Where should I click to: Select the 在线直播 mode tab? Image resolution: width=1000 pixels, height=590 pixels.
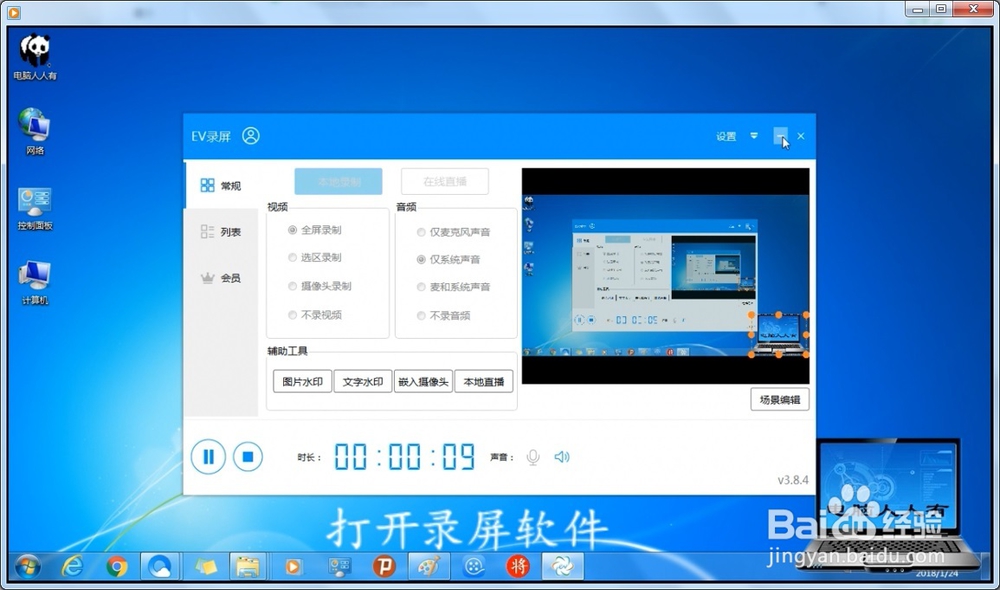(445, 182)
